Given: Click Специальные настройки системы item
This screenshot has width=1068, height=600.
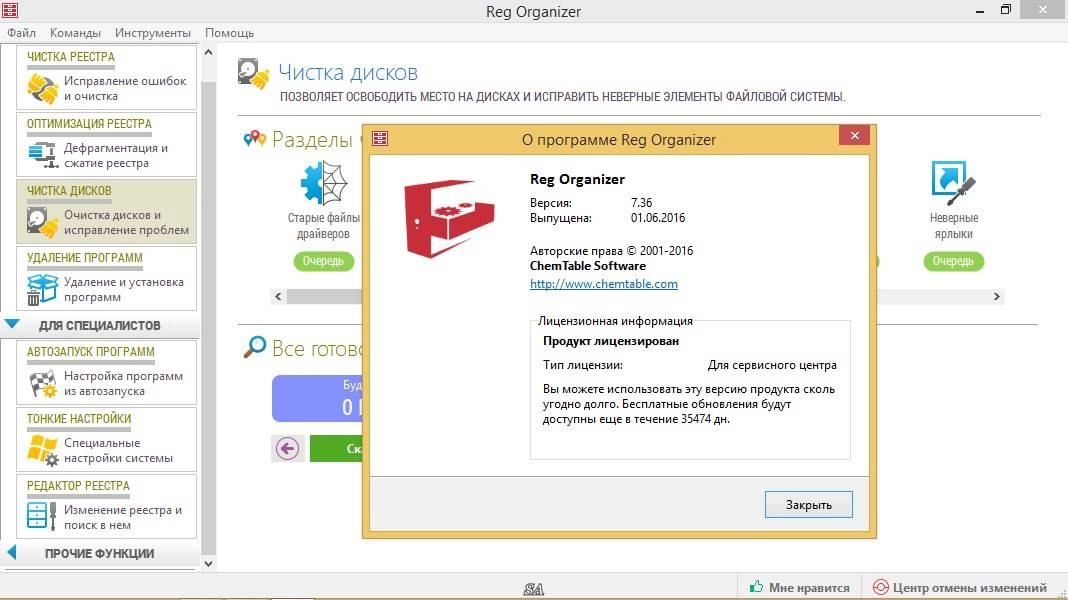Looking at the screenshot, I should (x=119, y=450).
